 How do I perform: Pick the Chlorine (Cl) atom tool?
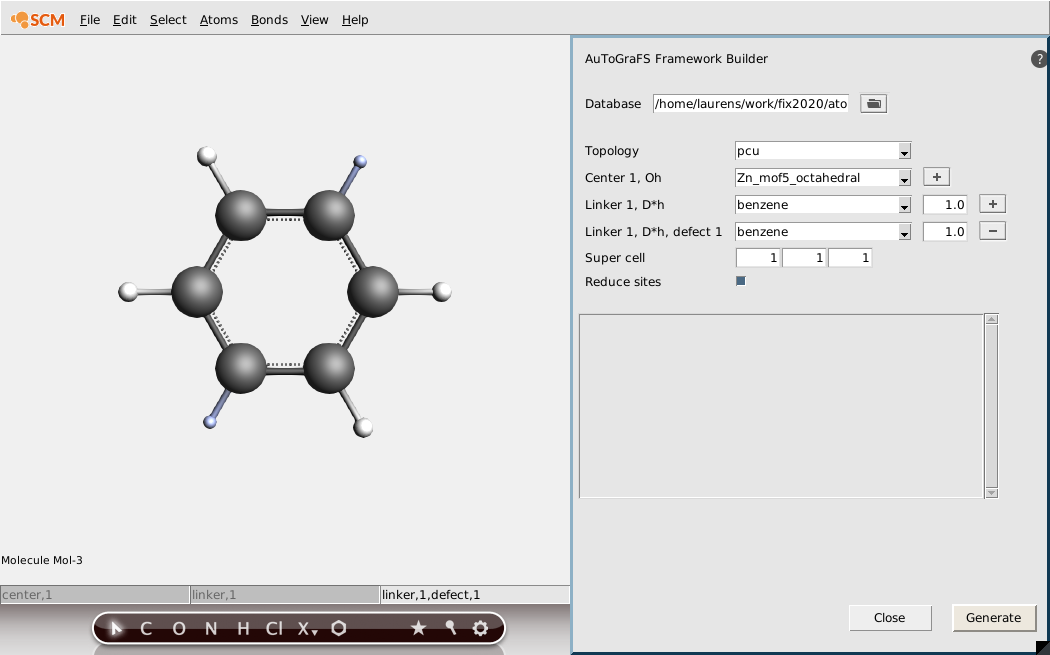275,628
